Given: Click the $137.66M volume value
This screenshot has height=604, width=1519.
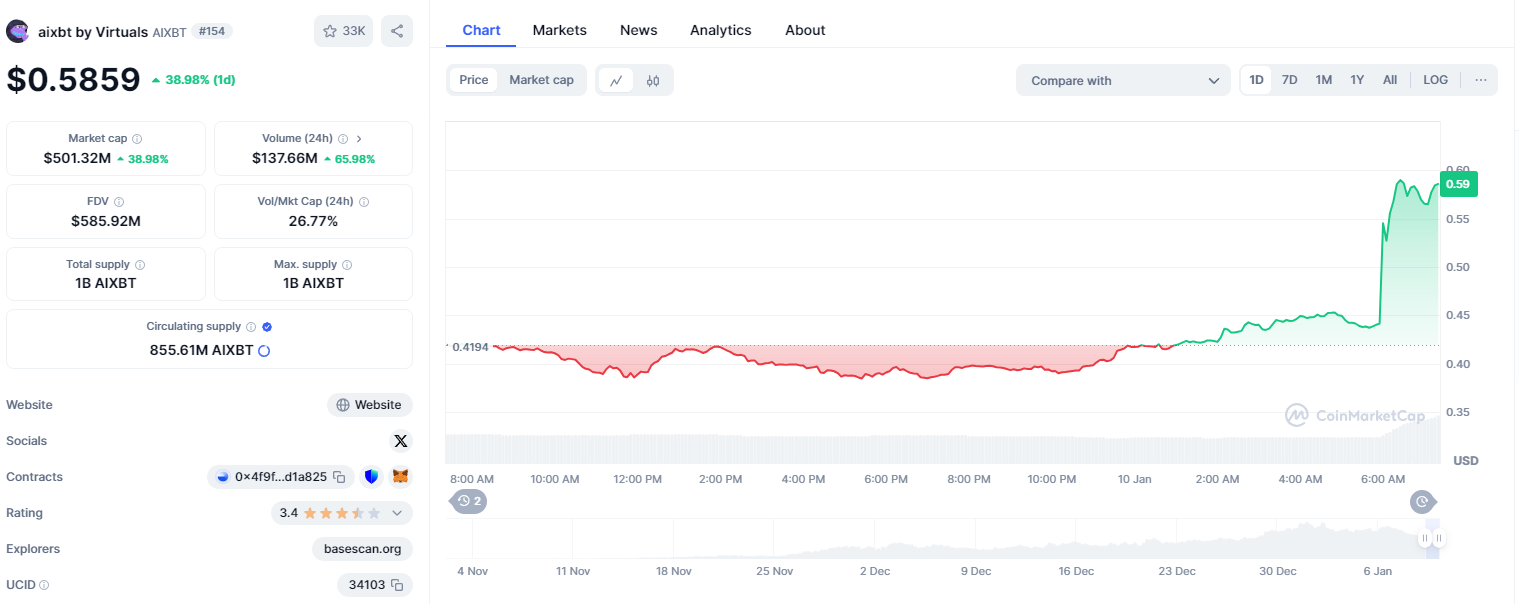Looking at the screenshot, I should [x=283, y=158].
